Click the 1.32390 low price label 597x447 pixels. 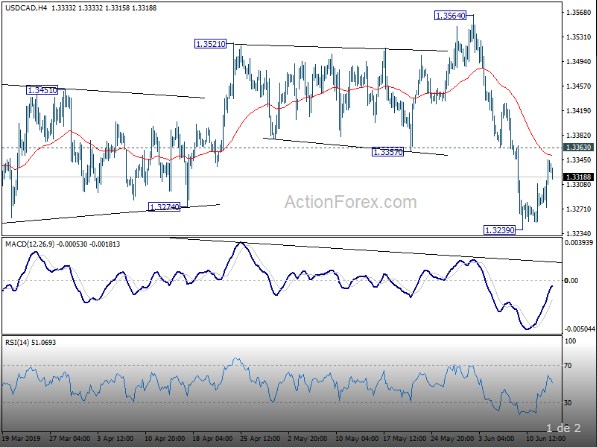tap(500, 230)
